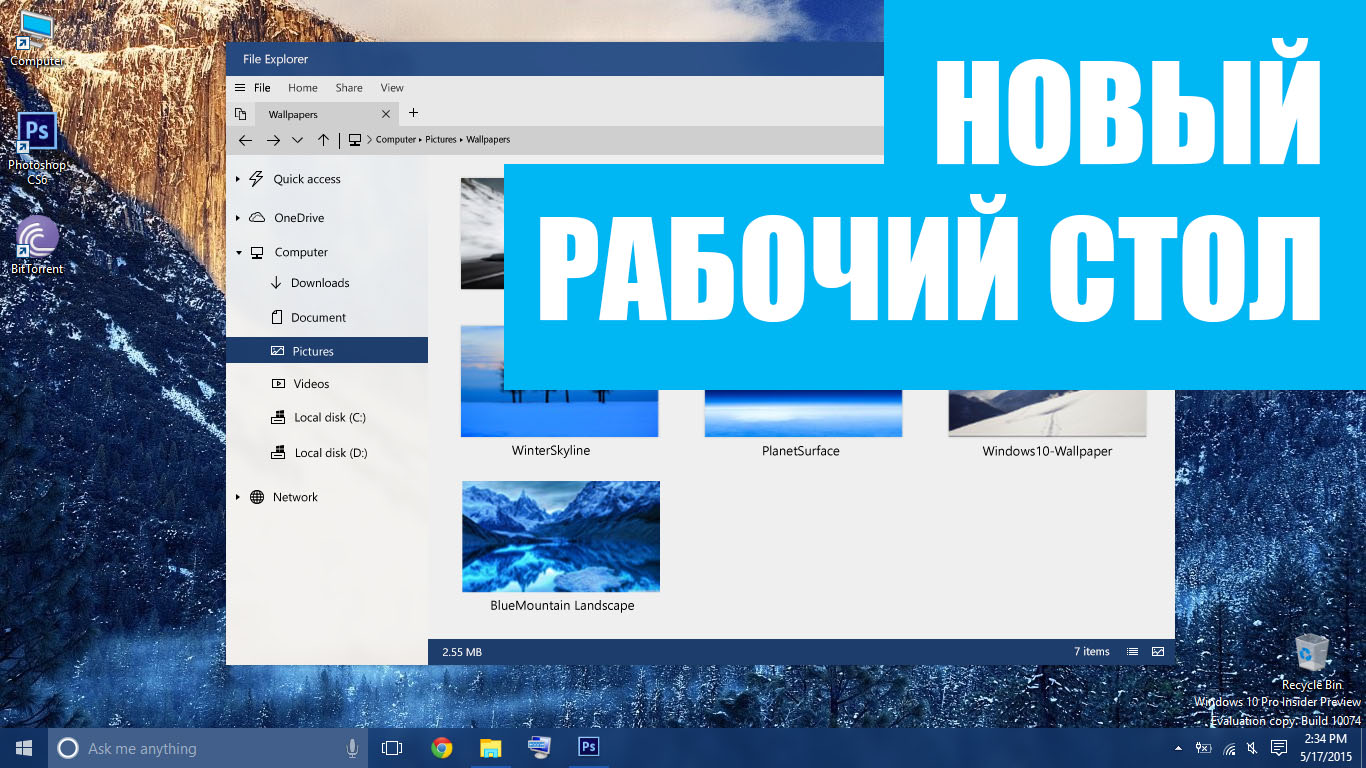Image resolution: width=1366 pixels, height=768 pixels.
Task: Select the black-and-white wallpaper thumbnail
Action: click(483, 234)
